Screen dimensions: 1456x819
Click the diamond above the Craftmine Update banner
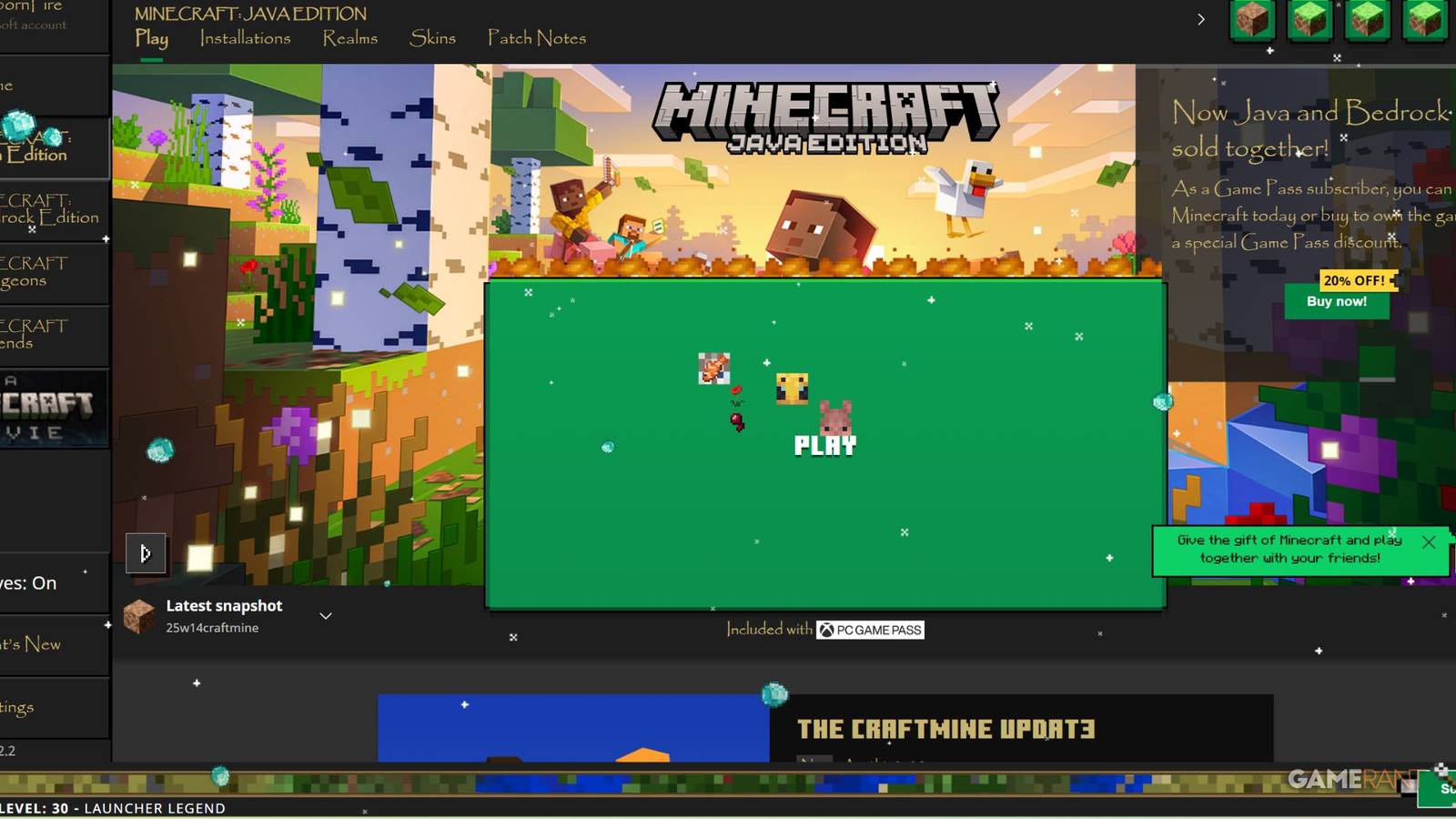tap(774, 694)
